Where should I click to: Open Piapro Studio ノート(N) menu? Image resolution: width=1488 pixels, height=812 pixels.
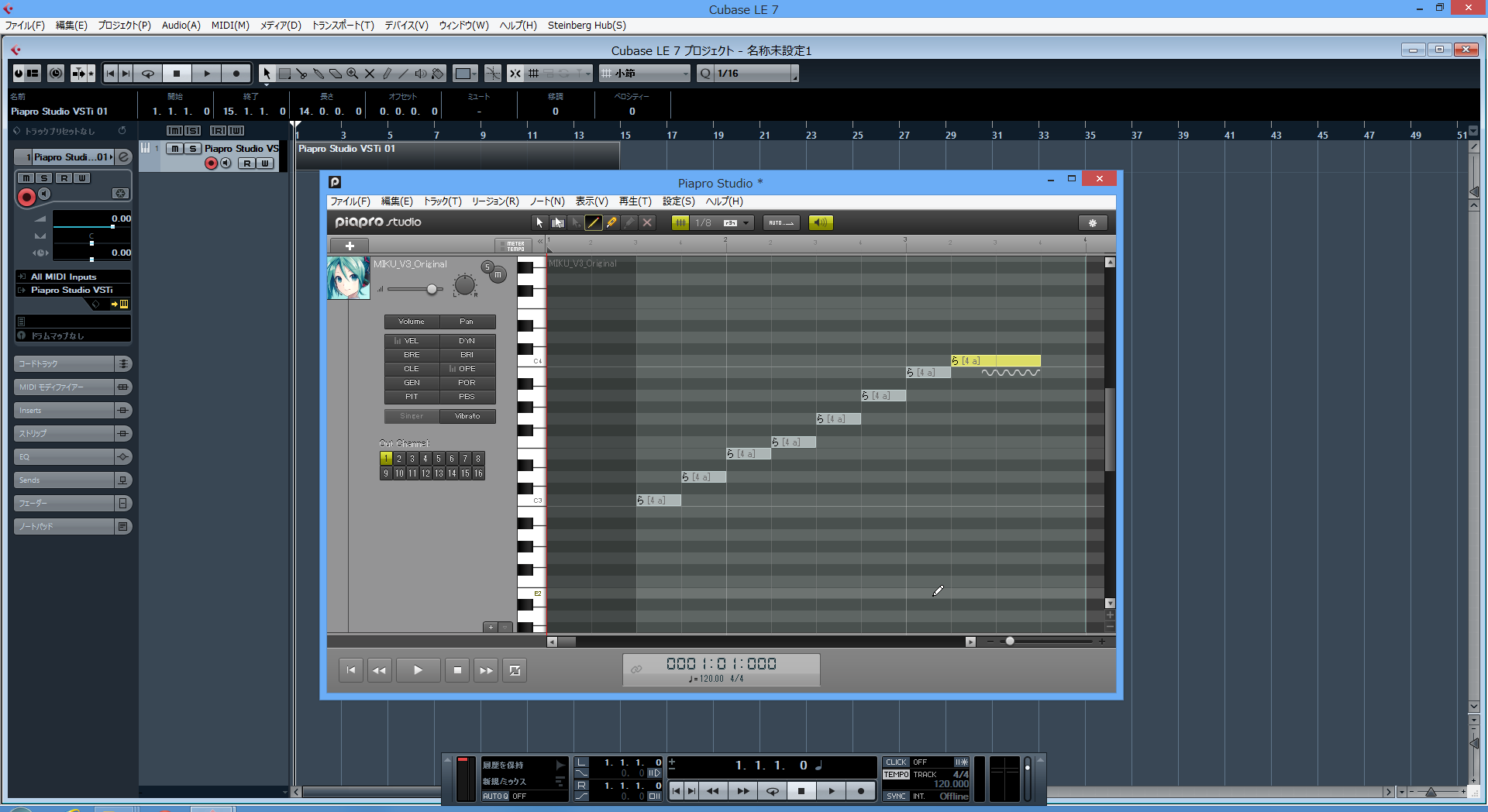[547, 201]
